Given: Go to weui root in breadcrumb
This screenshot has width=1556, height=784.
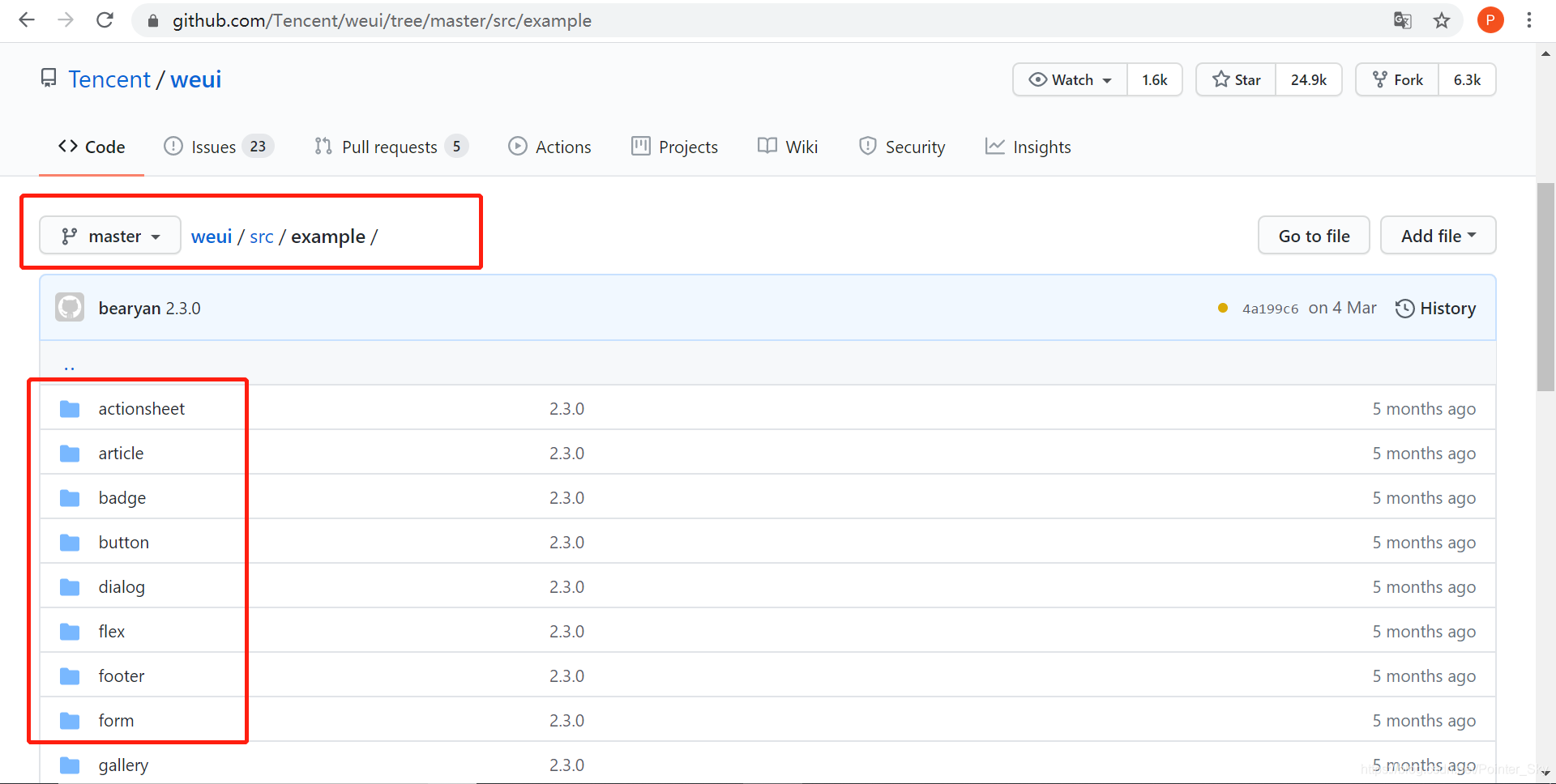Looking at the screenshot, I should (x=212, y=236).
